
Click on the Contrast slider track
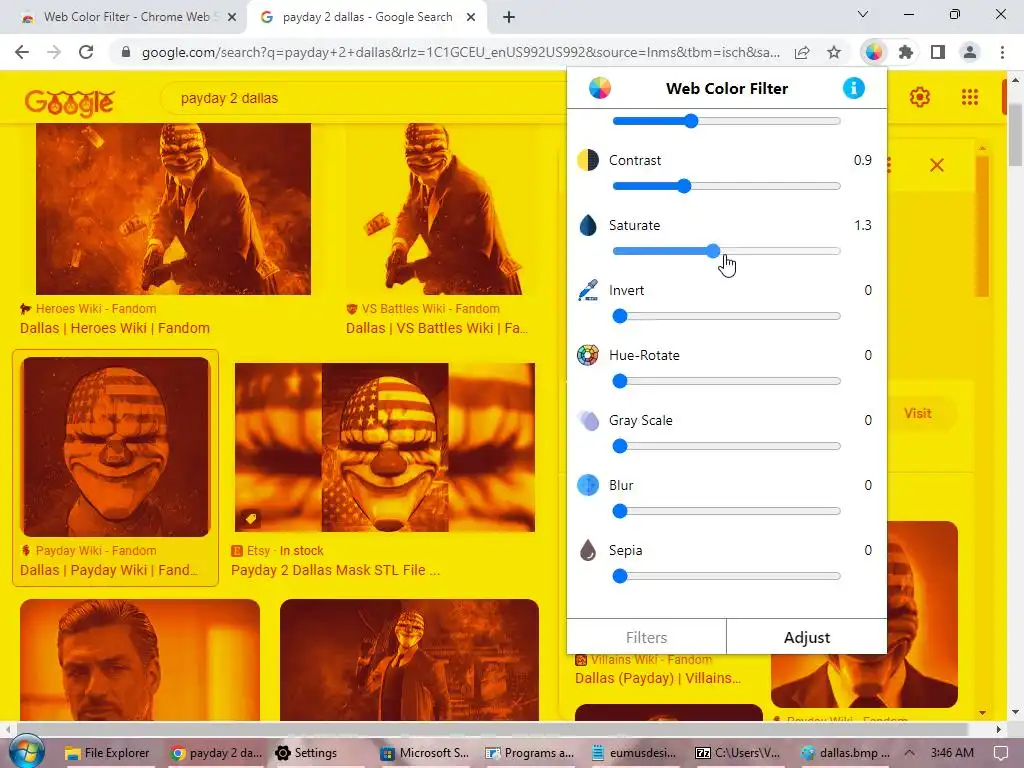click(x=726, y=186)
